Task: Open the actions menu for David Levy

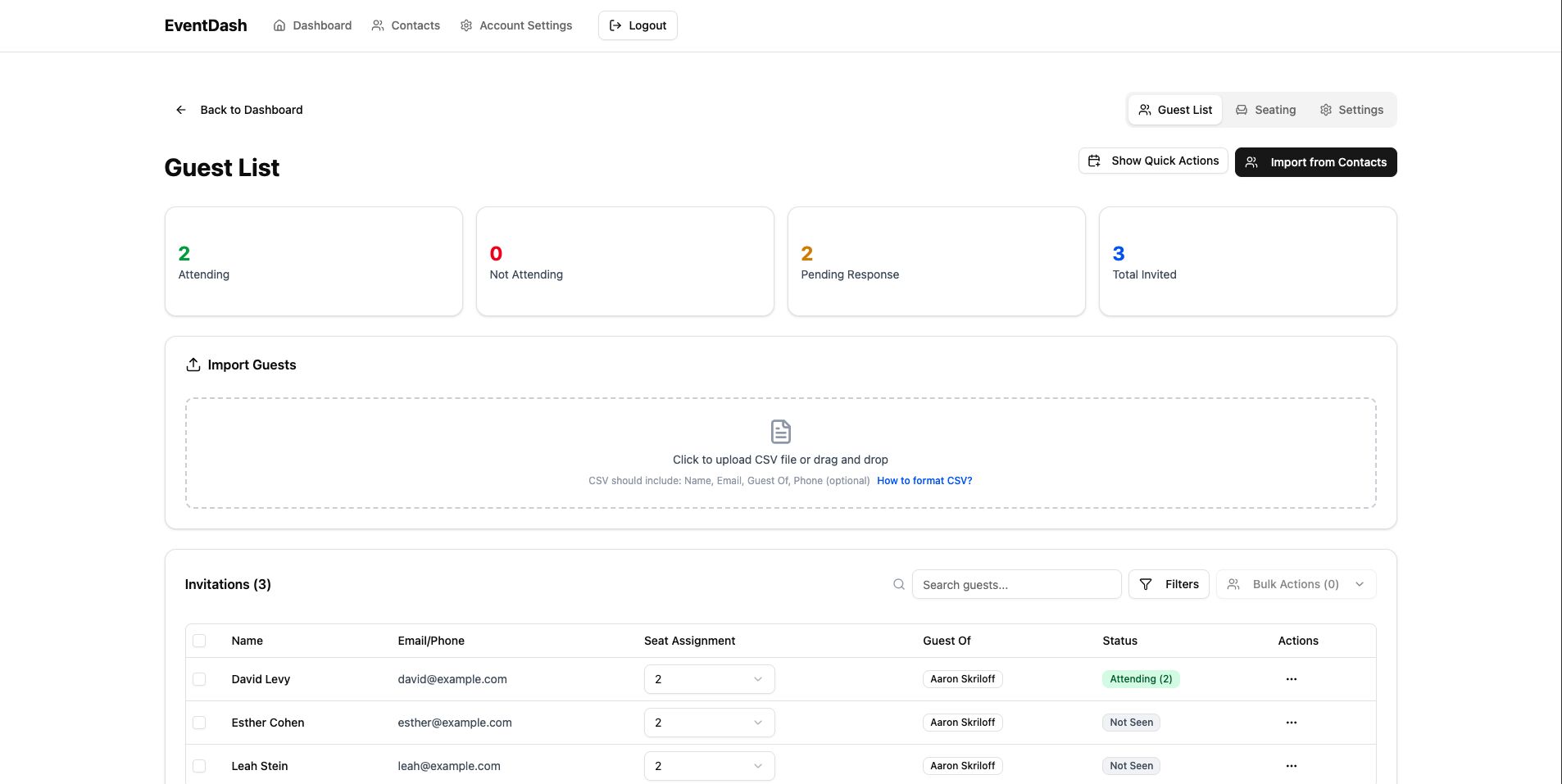Action: tap(1291, 679)
